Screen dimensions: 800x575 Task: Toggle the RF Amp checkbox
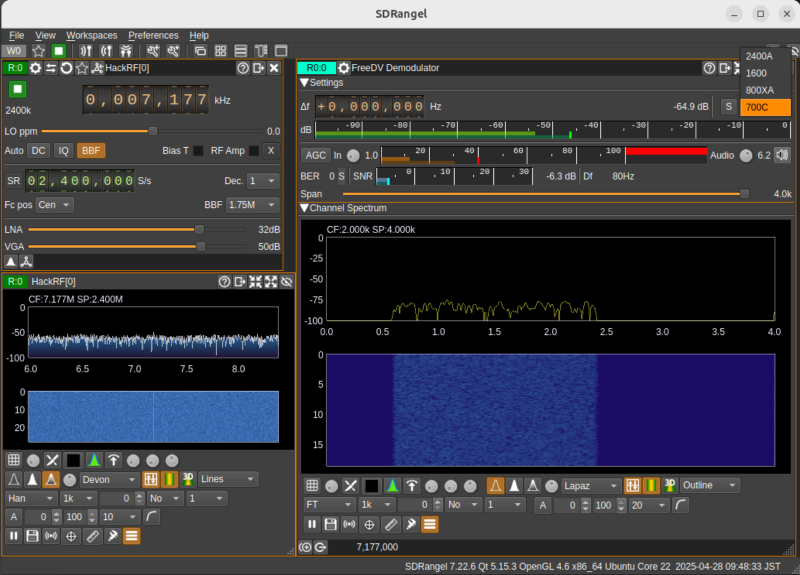pos(254,151)
